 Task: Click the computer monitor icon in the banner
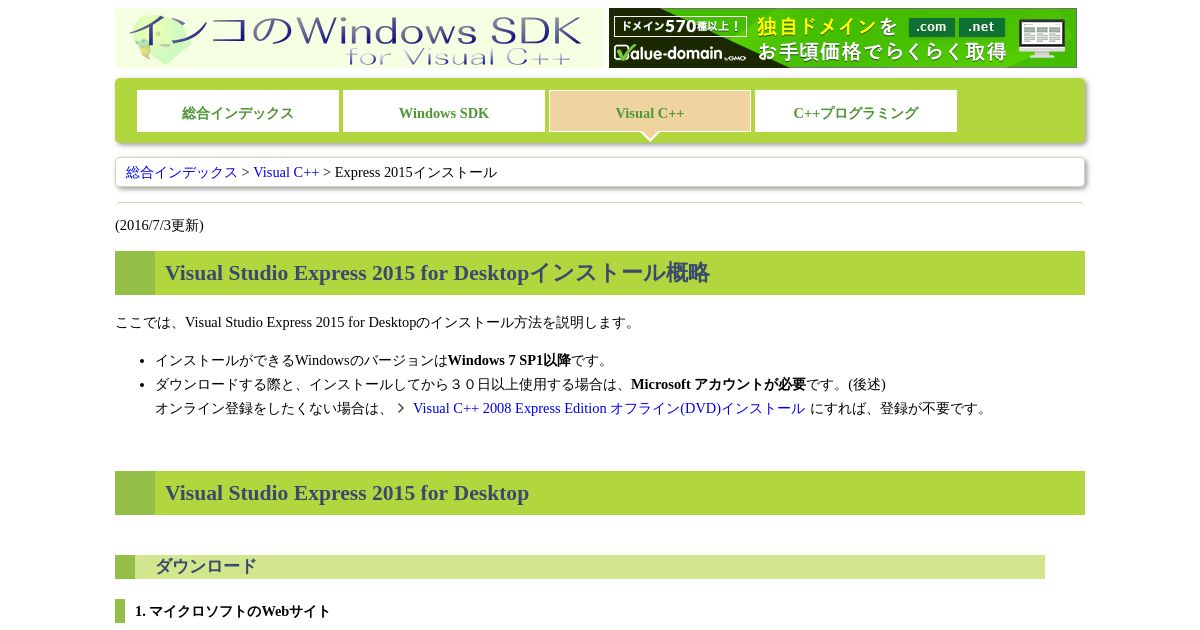1042,38
